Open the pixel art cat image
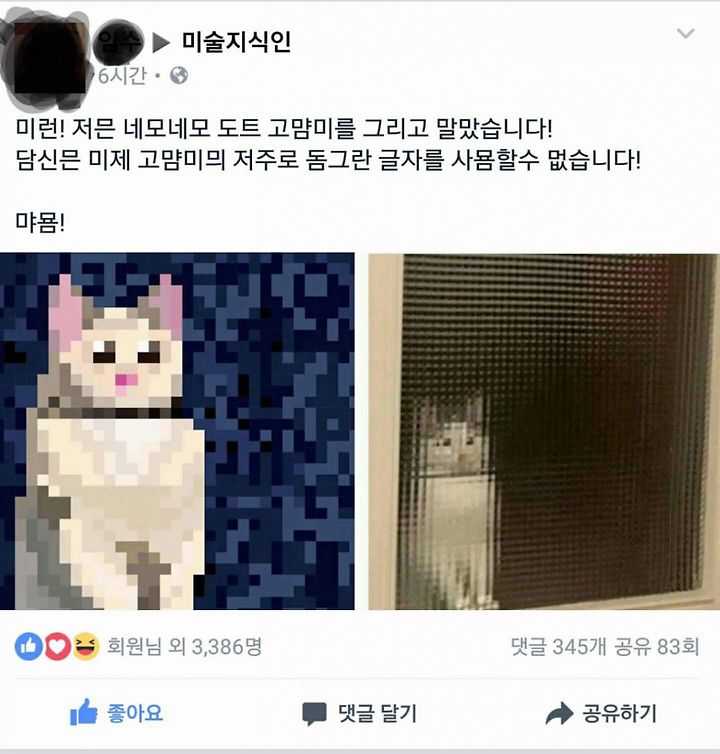 pyautogui.click(x=177, y=431)
